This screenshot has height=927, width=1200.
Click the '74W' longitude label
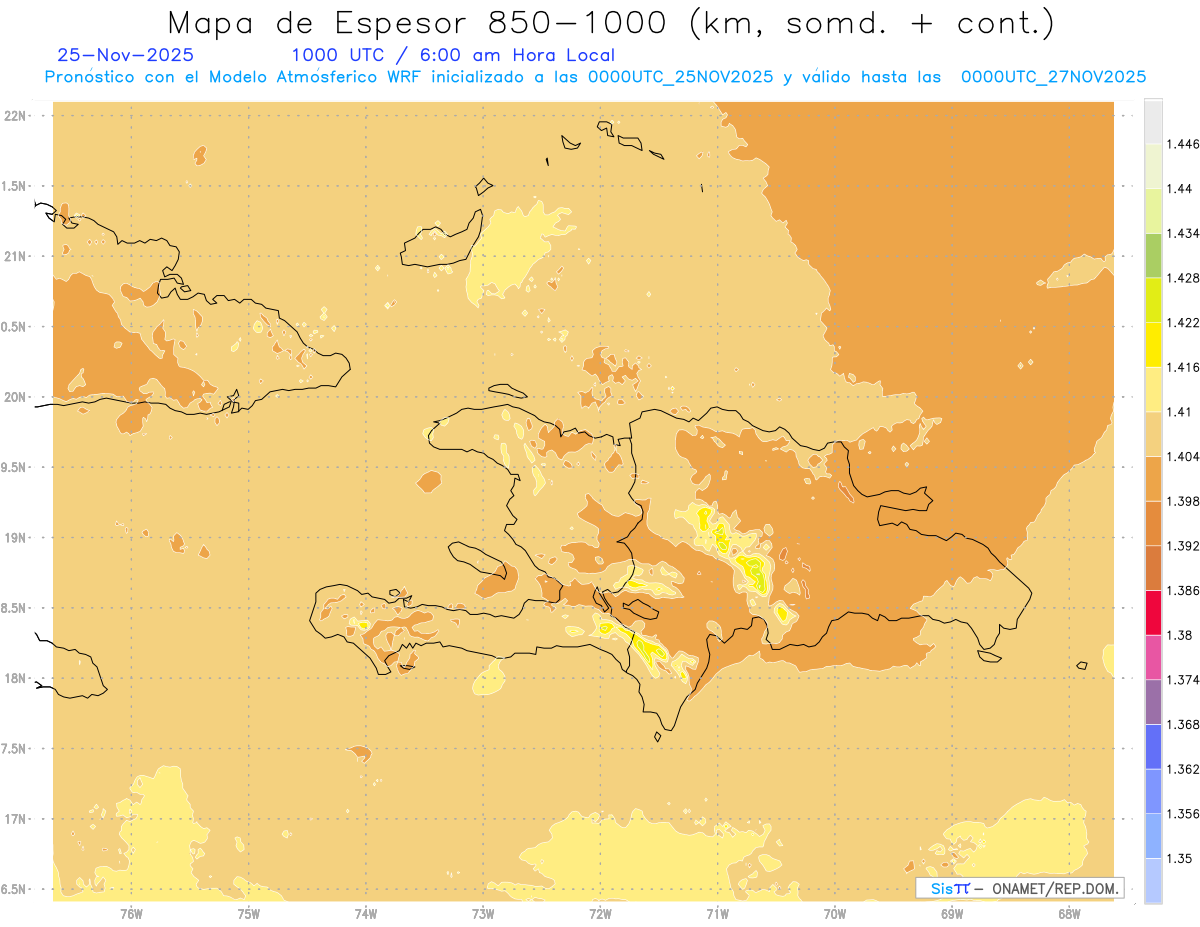click(x=366, y=914)
